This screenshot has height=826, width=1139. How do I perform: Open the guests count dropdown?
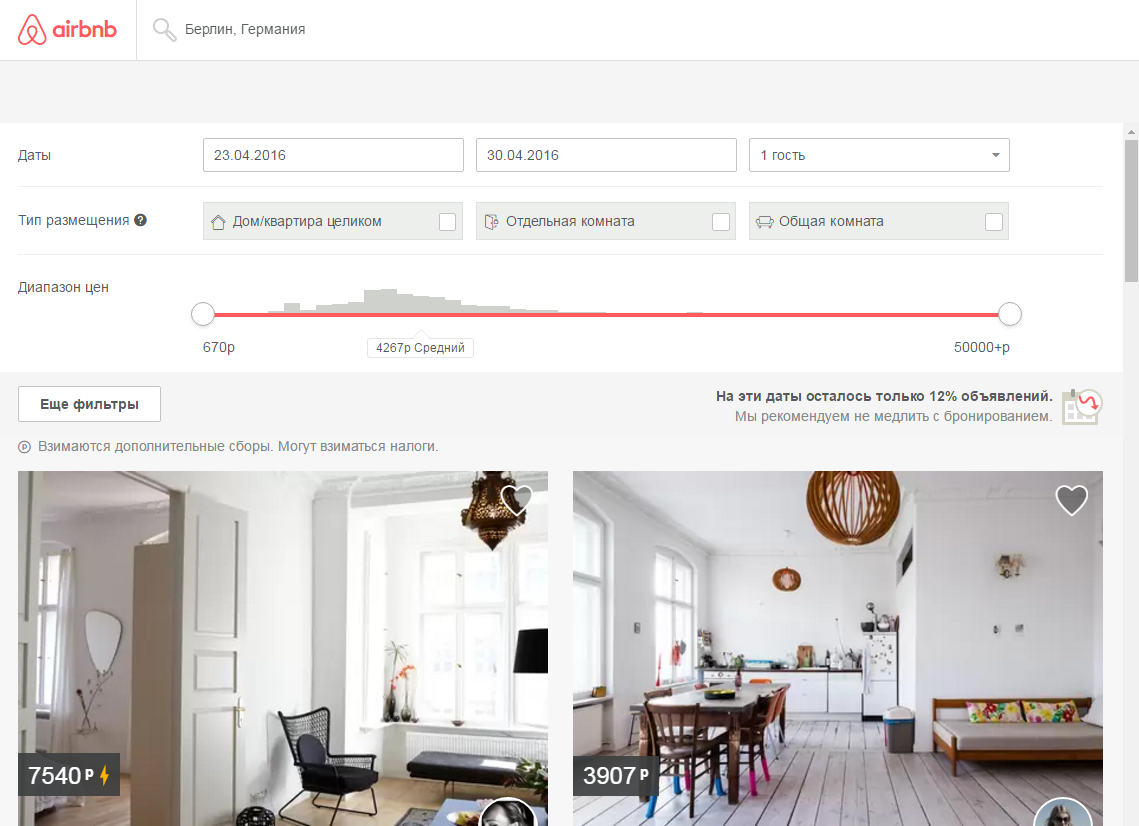(x=879, y=155)
